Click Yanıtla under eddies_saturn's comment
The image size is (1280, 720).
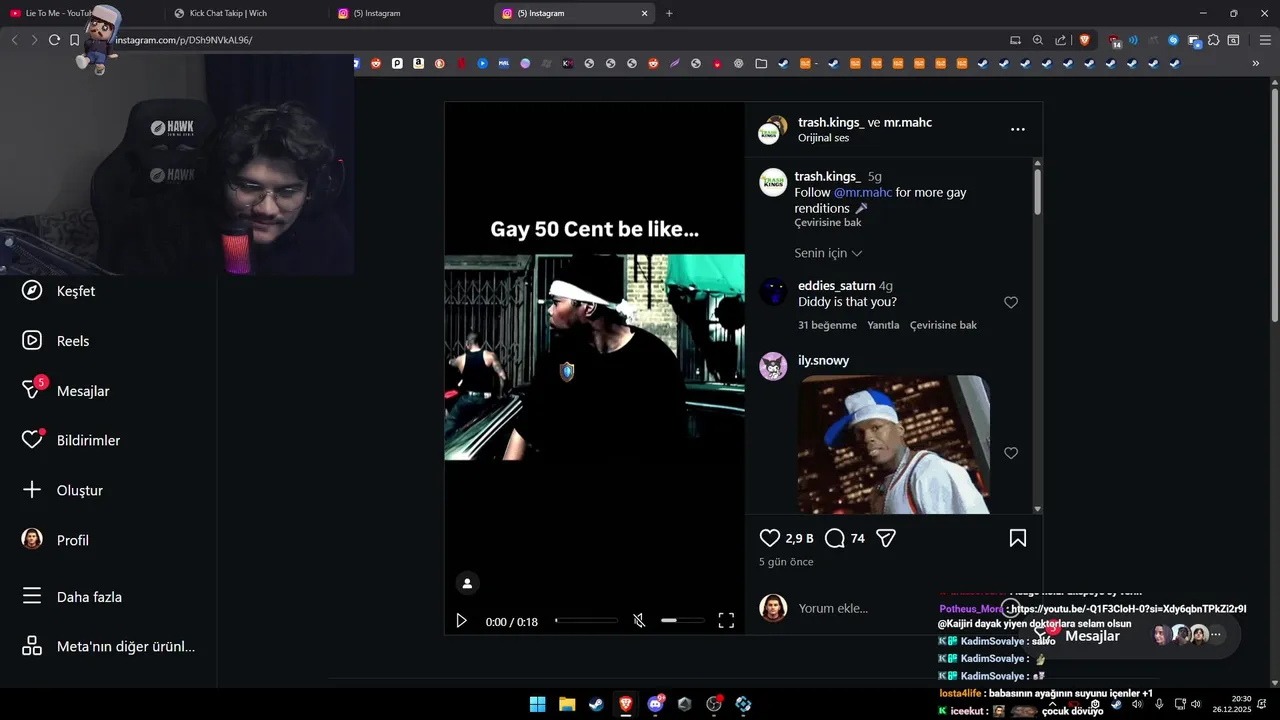(x=883, y=325)
